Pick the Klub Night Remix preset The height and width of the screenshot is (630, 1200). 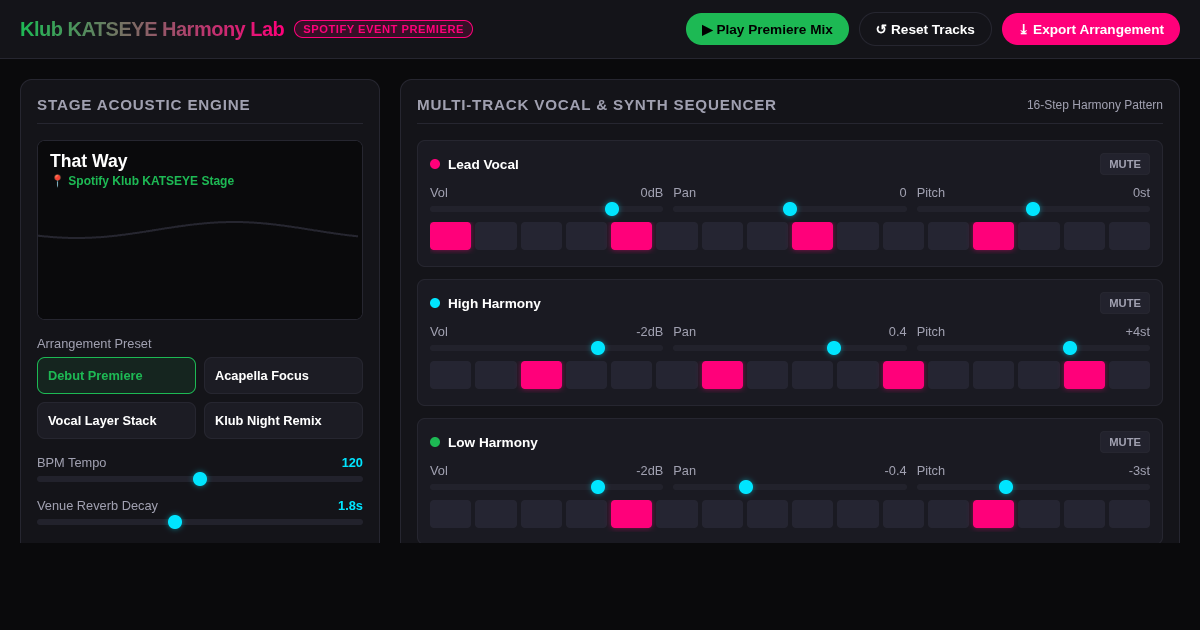click(x=283, y=421)
